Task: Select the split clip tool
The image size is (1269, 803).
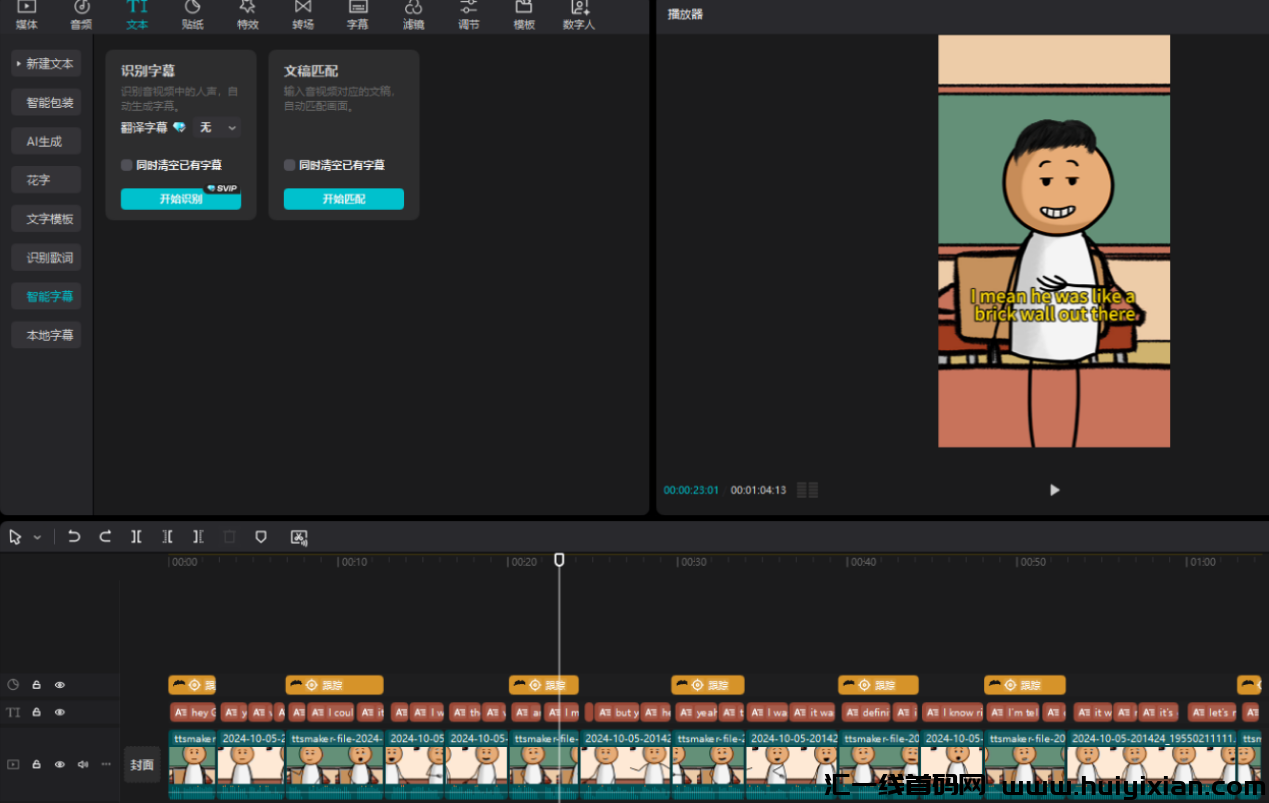Action: (136, 537)
